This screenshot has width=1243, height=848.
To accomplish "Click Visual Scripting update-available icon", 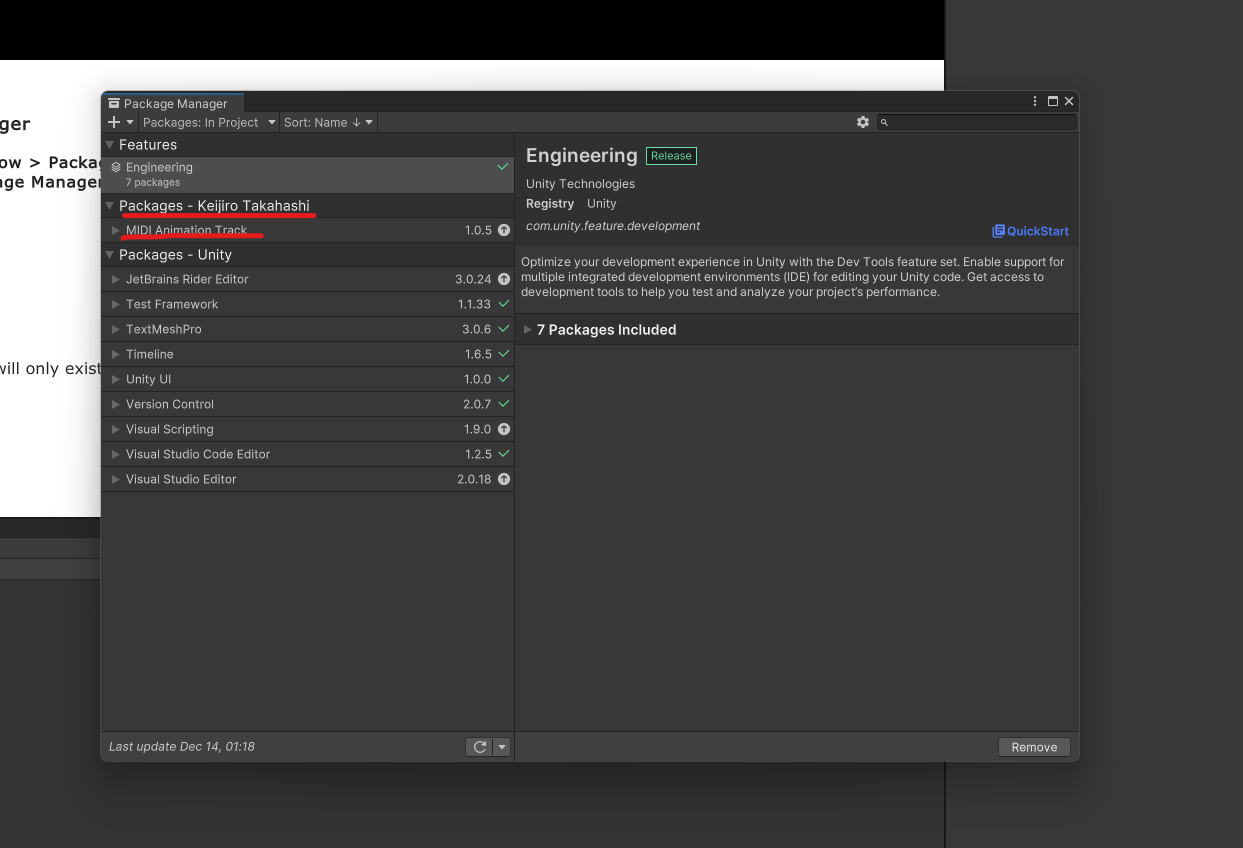I will click(504, 429).
